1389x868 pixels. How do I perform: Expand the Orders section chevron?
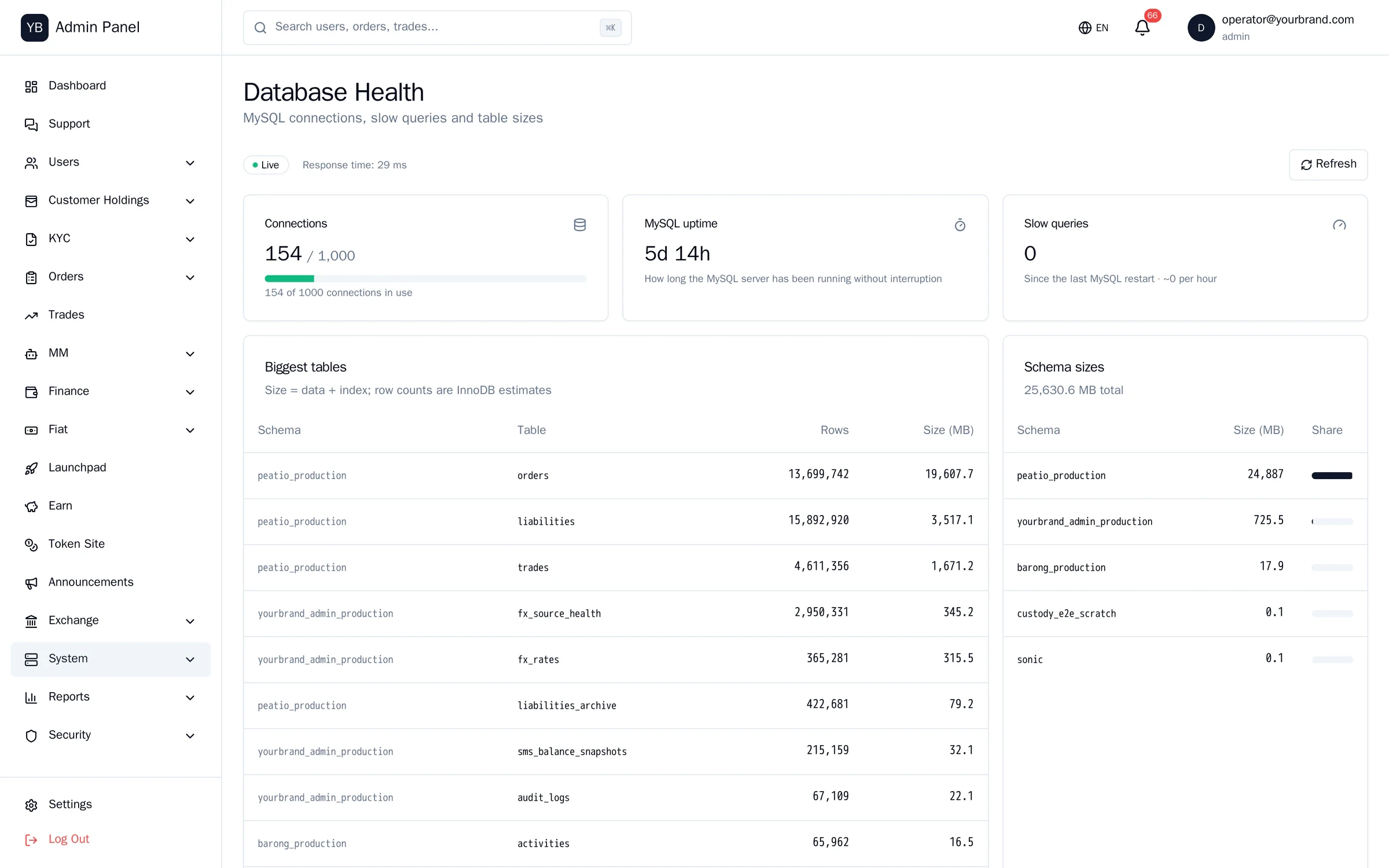pyautogui.click(x=190, y=277)
